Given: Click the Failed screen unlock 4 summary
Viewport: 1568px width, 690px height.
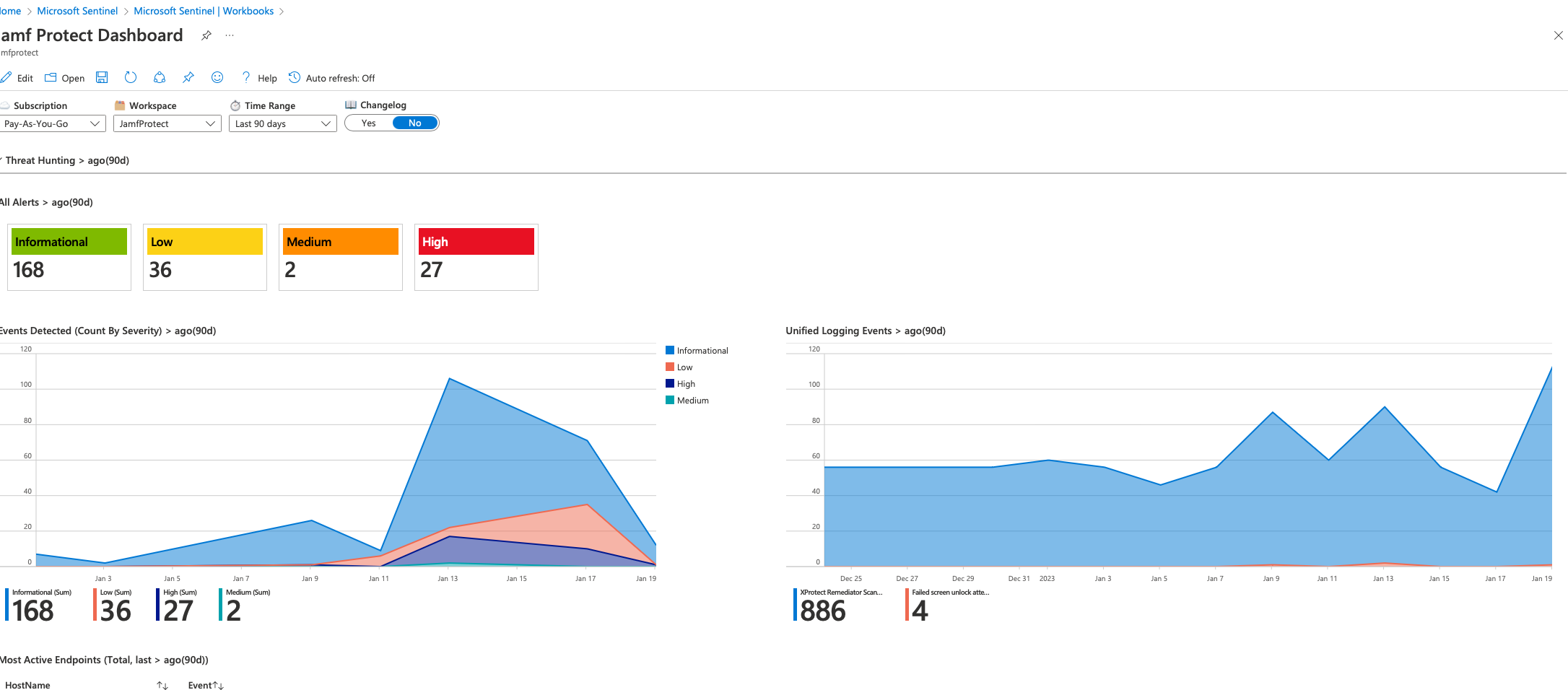Looking at the screenshot, I should pos(948,605).
